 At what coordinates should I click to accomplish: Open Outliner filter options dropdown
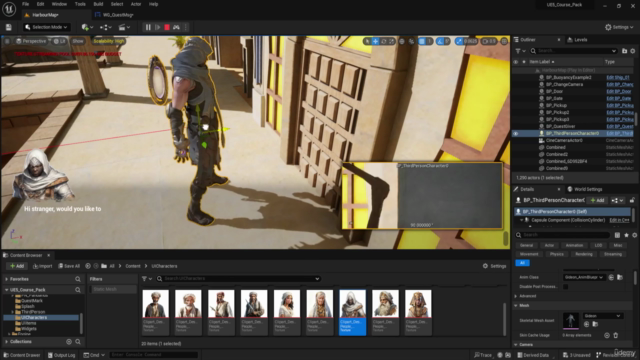(520, 51)
